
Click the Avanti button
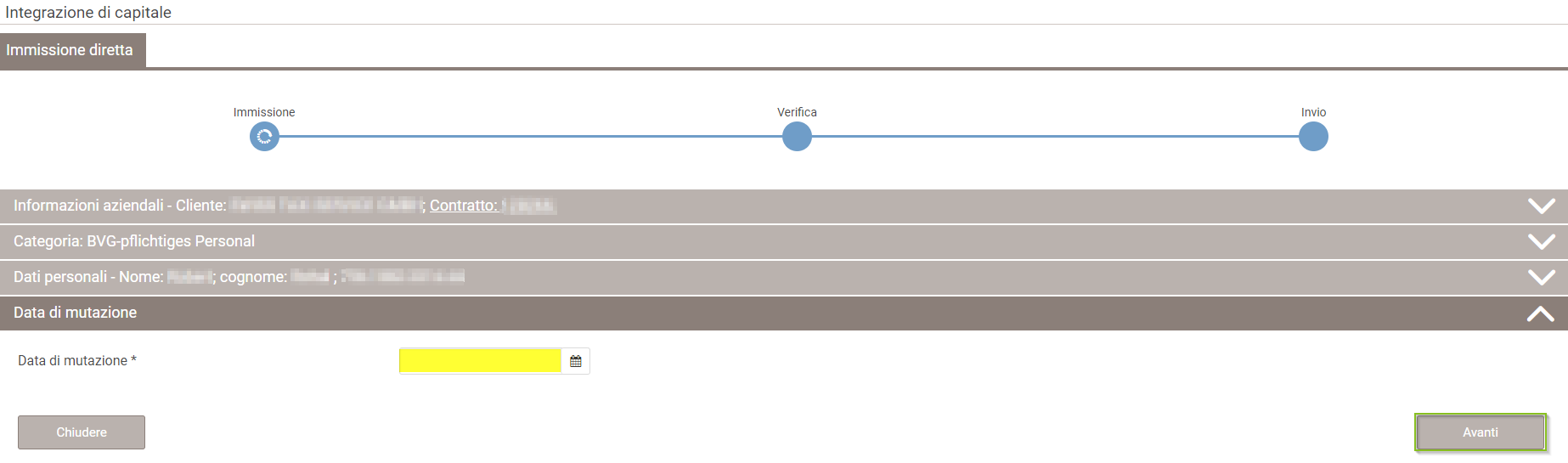point(1481,432)
